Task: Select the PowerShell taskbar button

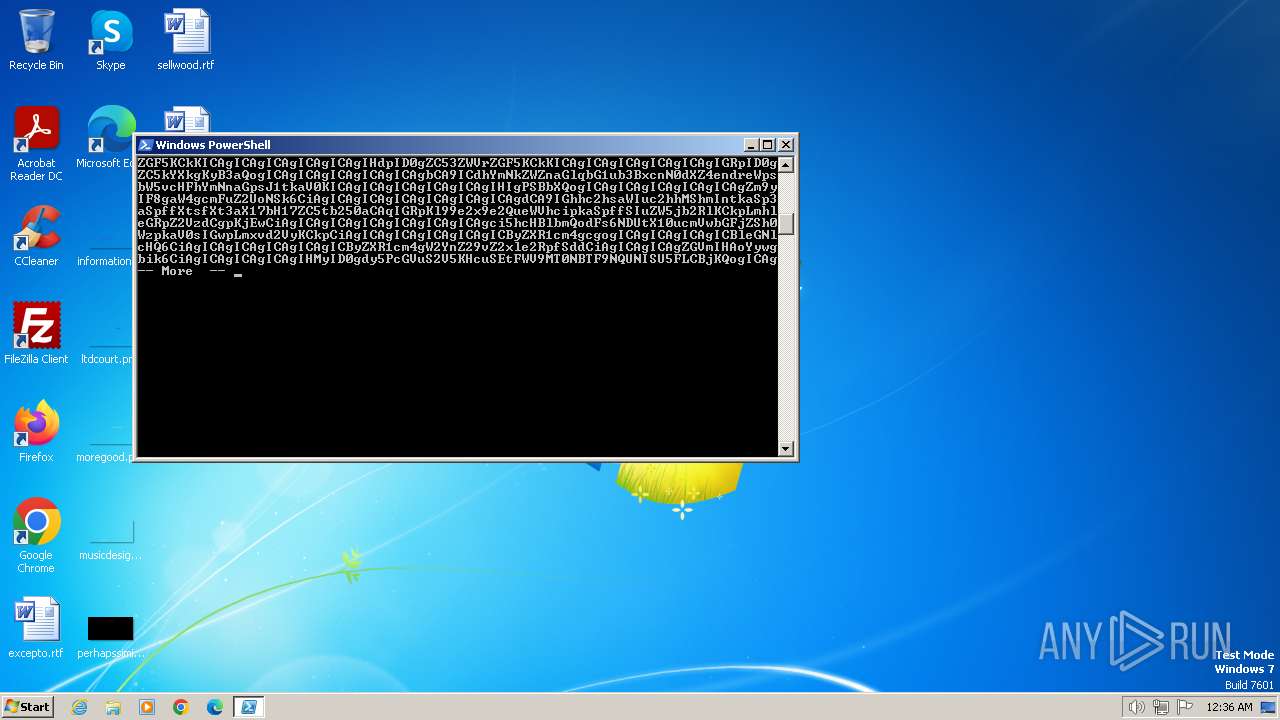Action: coord(249,707)
